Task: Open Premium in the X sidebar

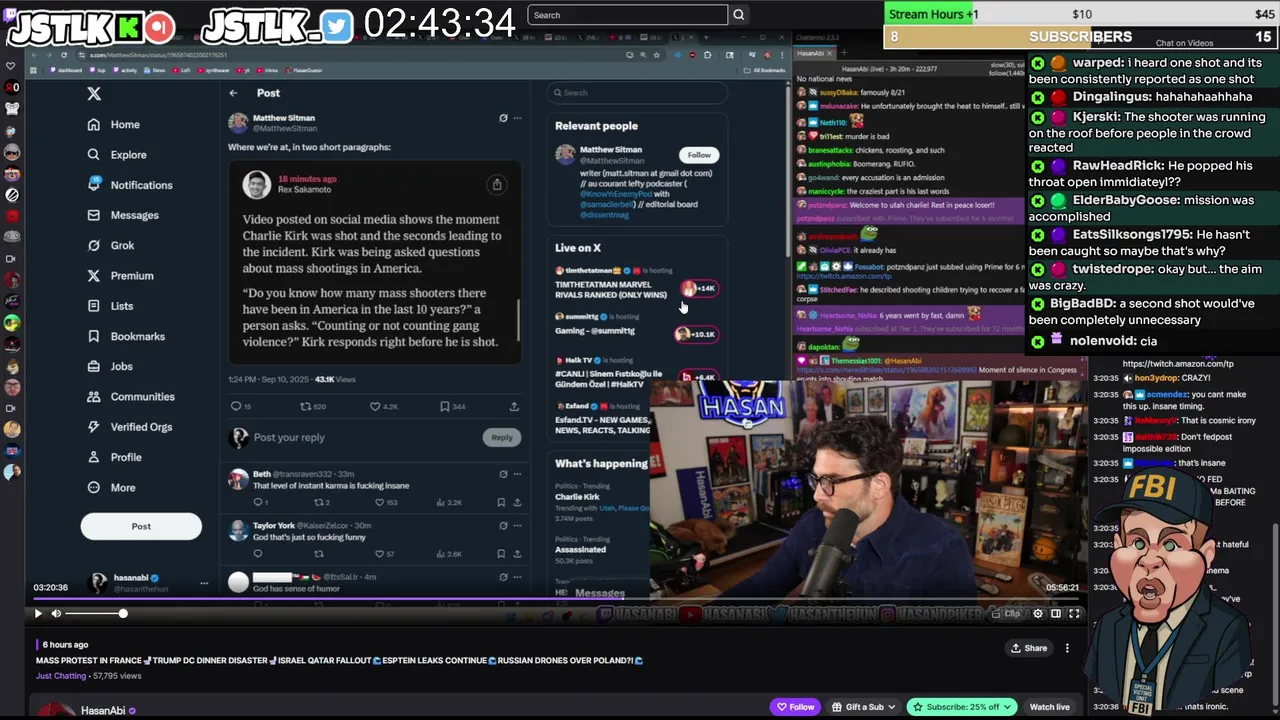Action: (120, 275)
